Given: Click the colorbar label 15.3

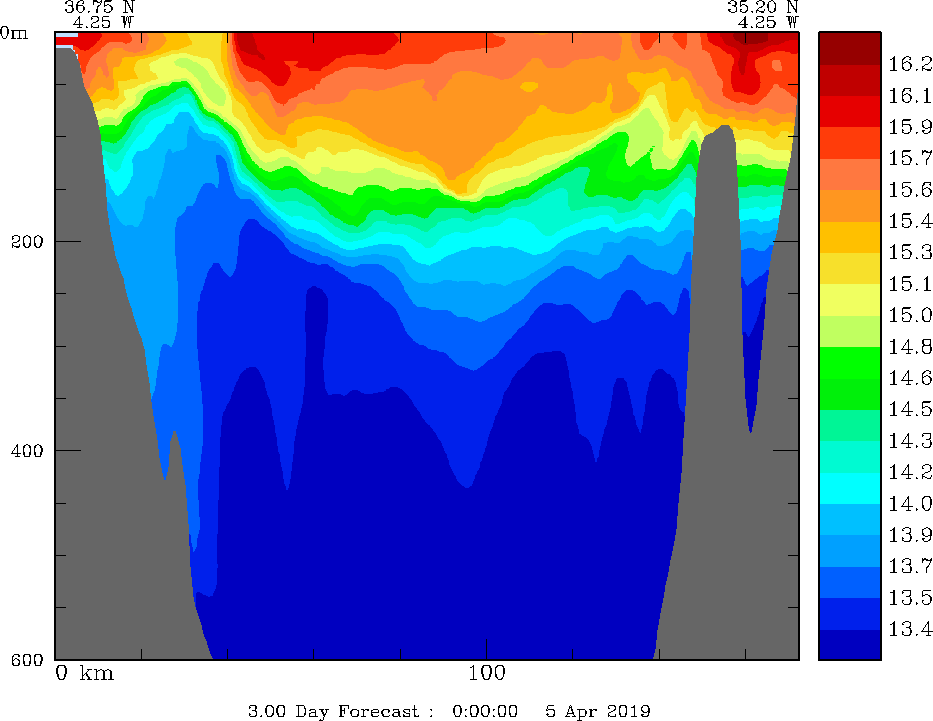Looking at the screenshot, I should tap(910, 252).
